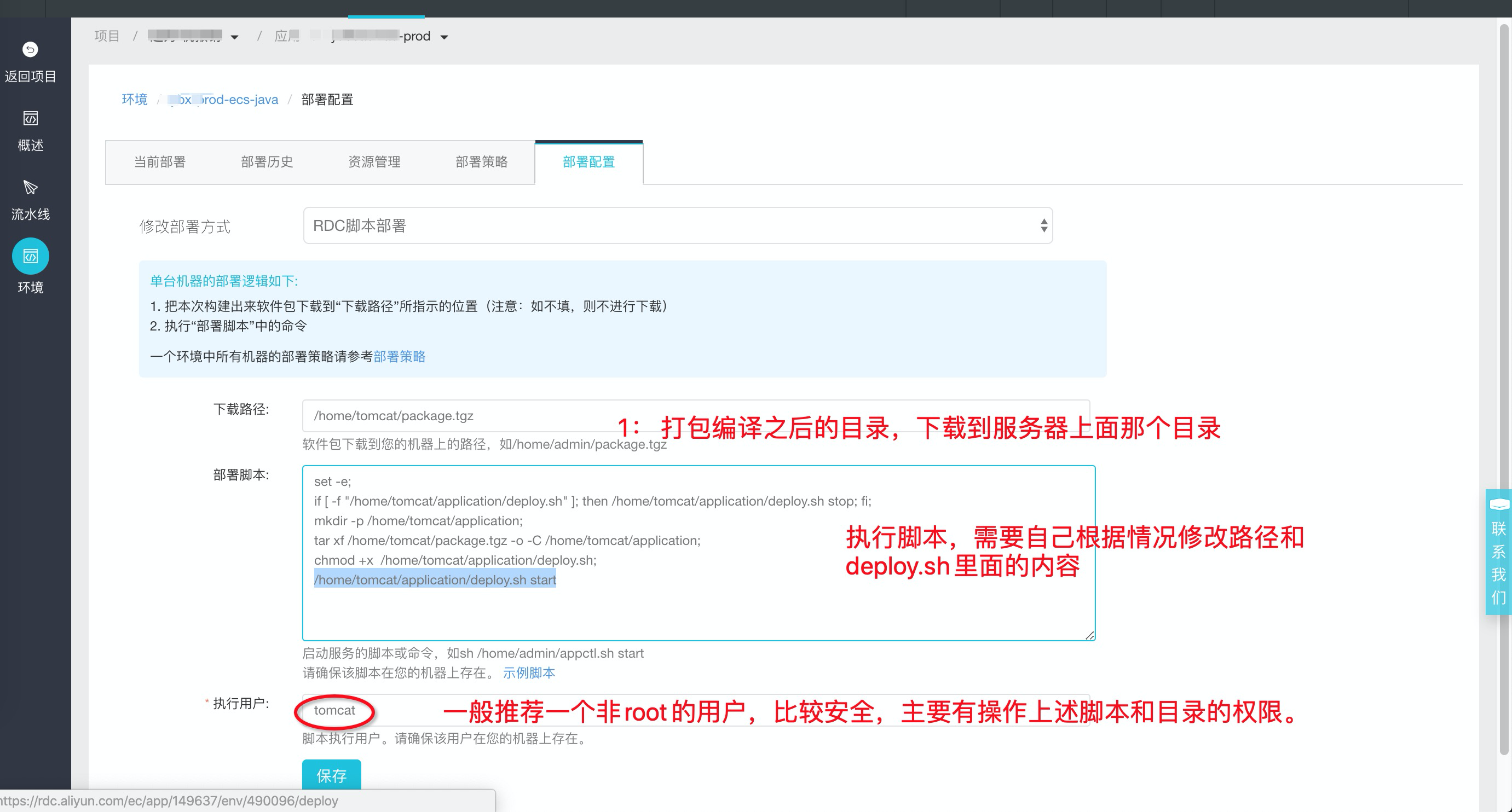Click the 'mkdir -p /home/tomcat/application;' line
Viewport: 1512px width, 812px height.
pyautogui.click(x=418, y=521)
